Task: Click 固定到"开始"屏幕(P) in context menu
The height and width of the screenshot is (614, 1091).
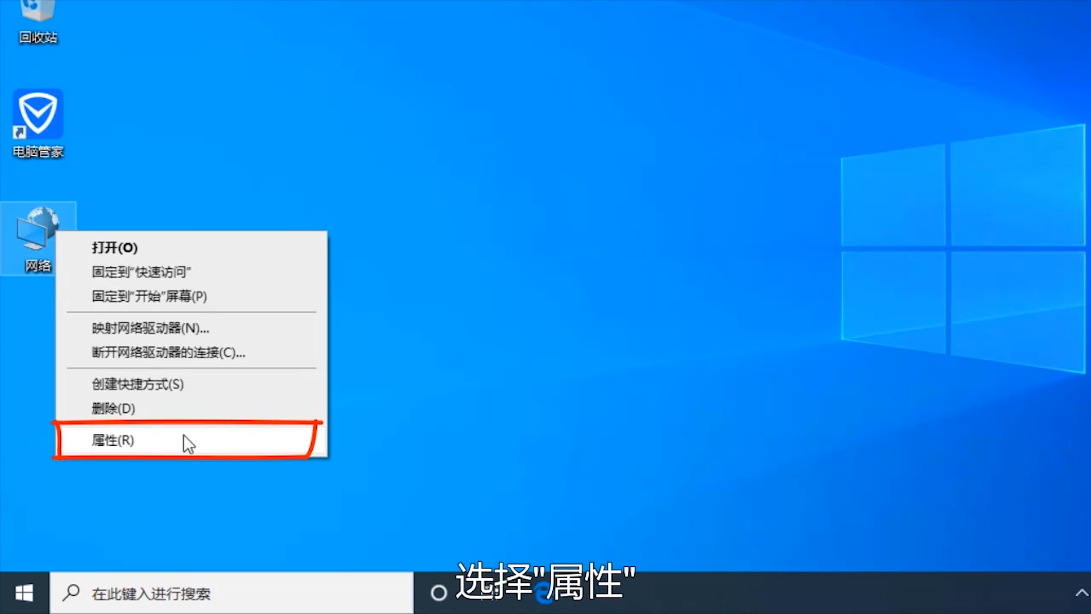Action: [149, 296]
